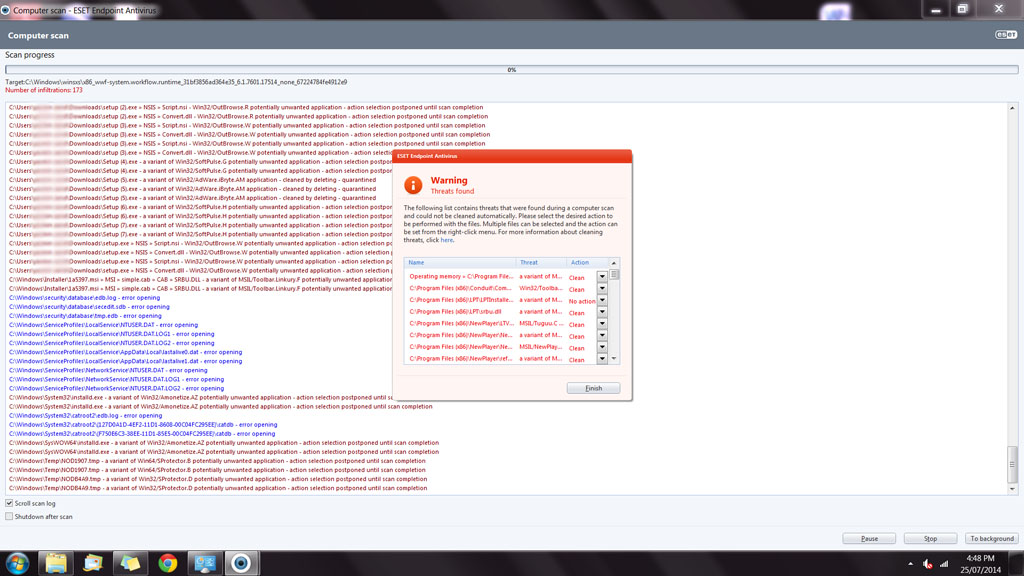The width and height of the screenshot is (1024, 576).
Task: Click the edb.log security database error line
Action: (84, 298)
